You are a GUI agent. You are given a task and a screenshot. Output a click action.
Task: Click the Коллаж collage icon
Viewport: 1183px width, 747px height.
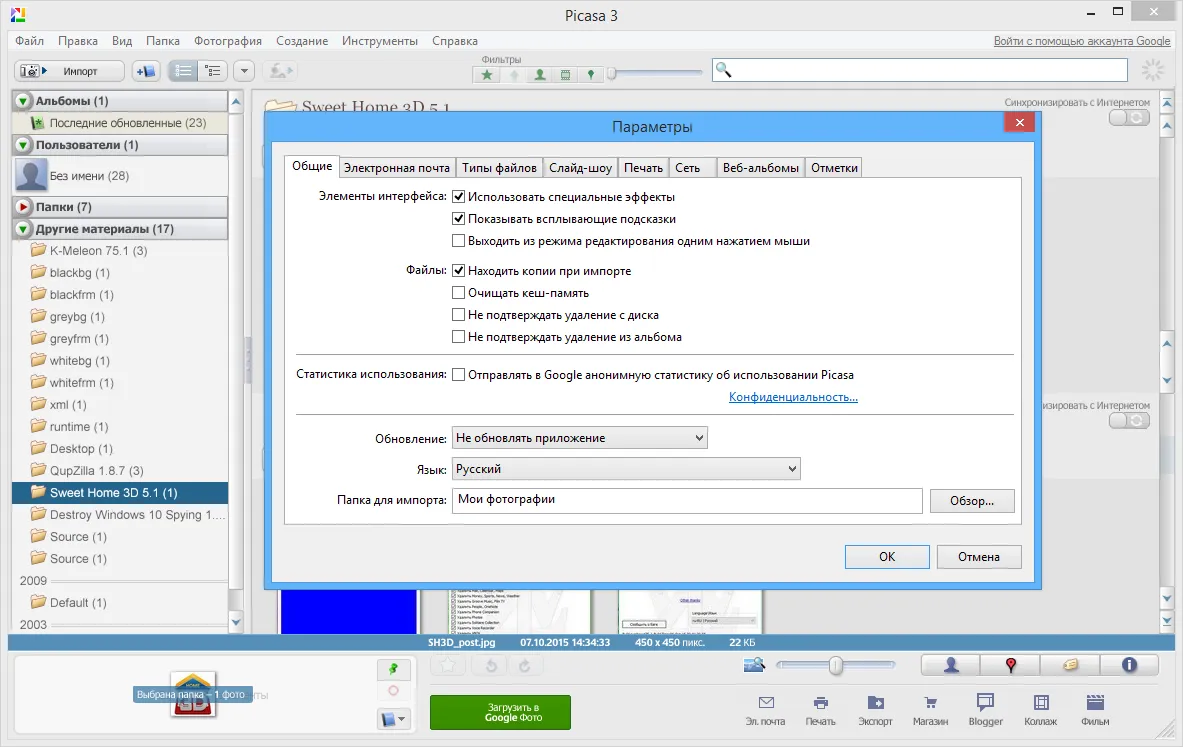click(x=1040, y=709)
